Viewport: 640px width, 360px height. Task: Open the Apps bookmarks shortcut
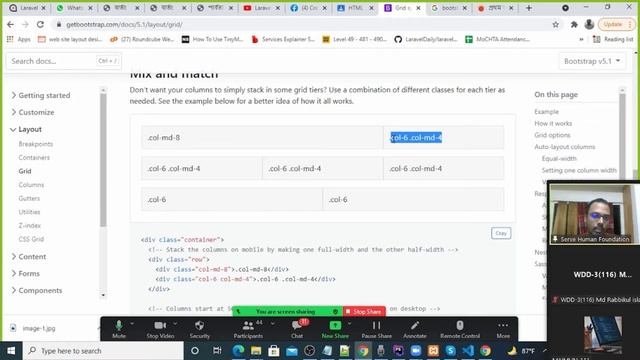click(x=19, y=39)
